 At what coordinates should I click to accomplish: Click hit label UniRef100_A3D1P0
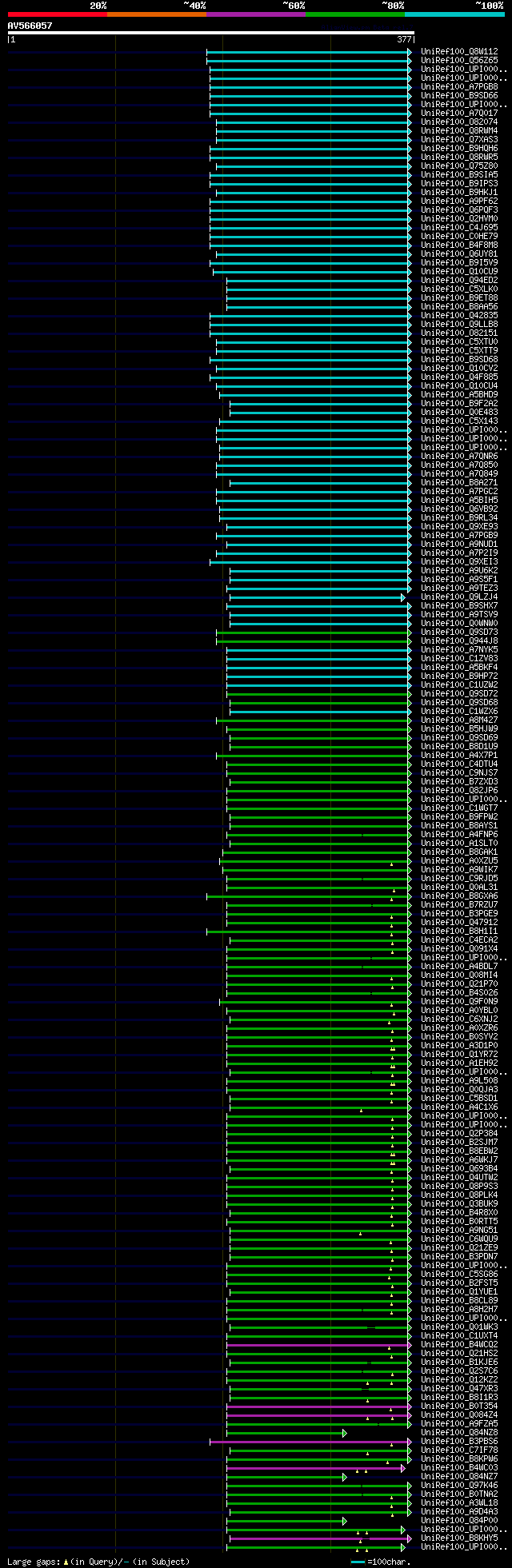(459, 1046)
